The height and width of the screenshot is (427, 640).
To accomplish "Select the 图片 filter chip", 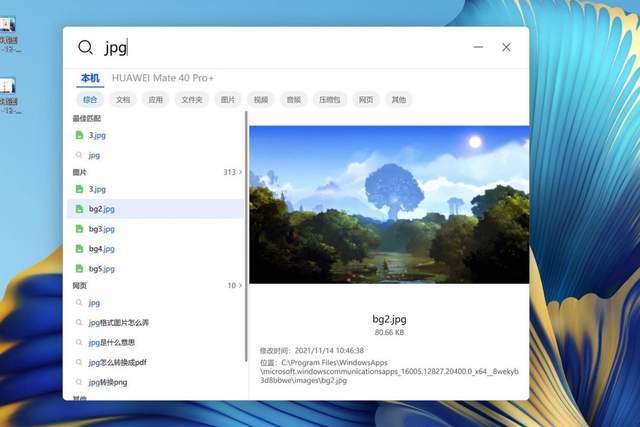I will point(228,100).
